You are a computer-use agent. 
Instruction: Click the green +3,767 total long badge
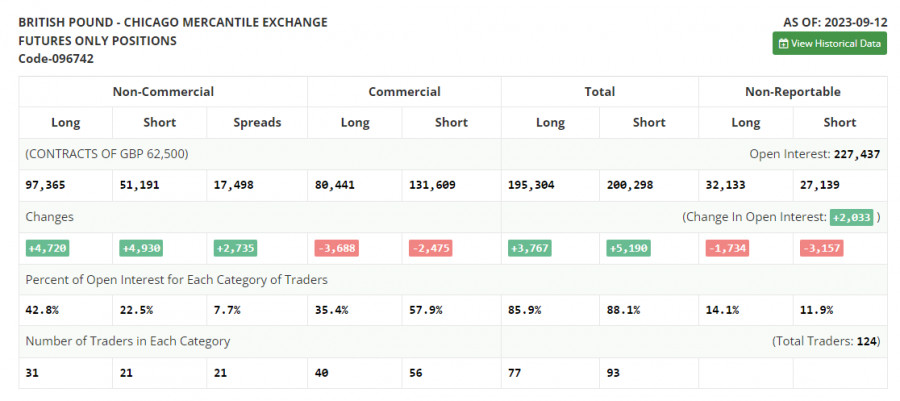pos(532,247)
